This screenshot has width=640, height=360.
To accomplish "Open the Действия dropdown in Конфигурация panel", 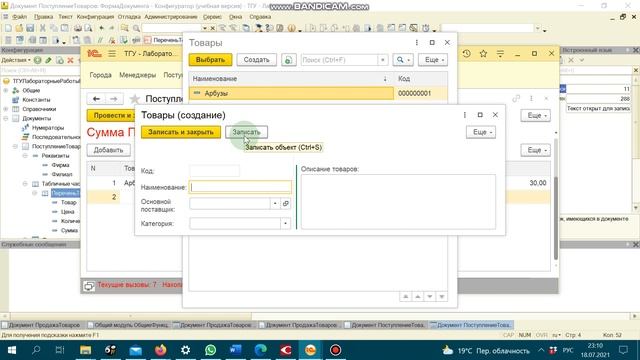I will point(16,60).
